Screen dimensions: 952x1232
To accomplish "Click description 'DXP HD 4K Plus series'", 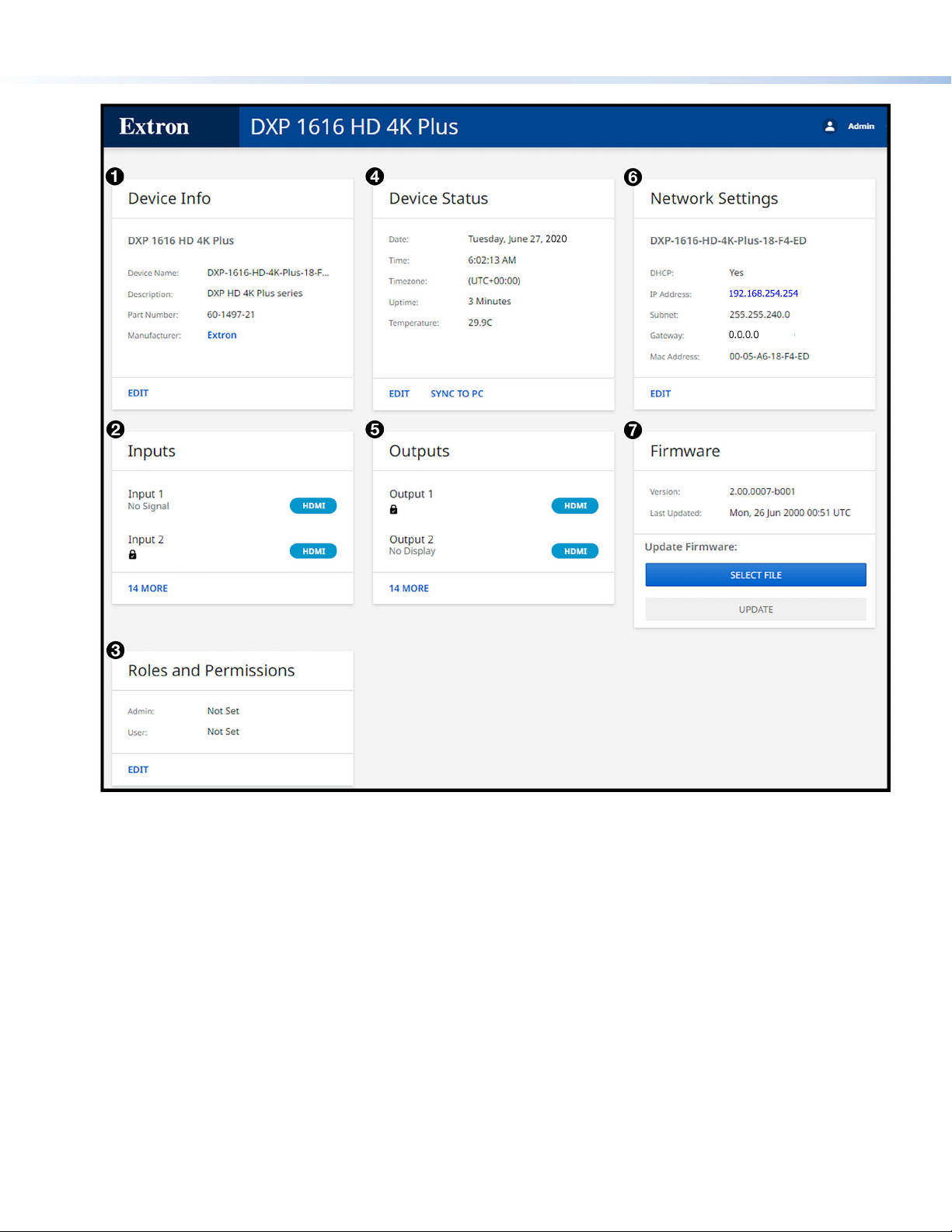I will pos(255,294).
